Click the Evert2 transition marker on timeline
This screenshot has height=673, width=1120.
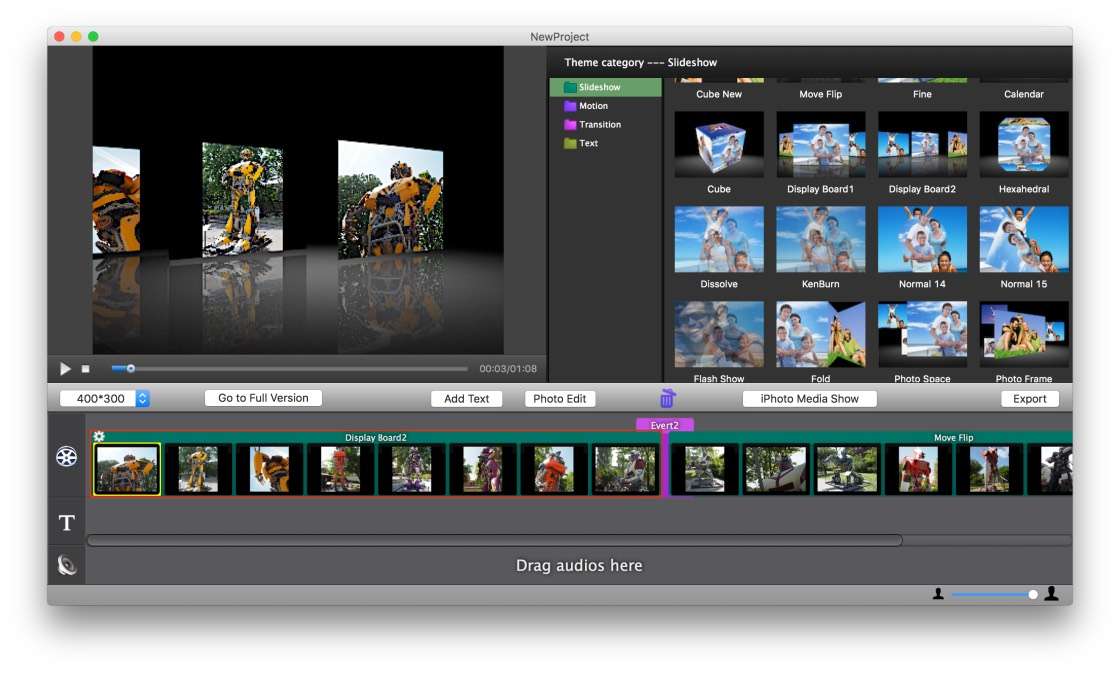click(x=665, y=425)
